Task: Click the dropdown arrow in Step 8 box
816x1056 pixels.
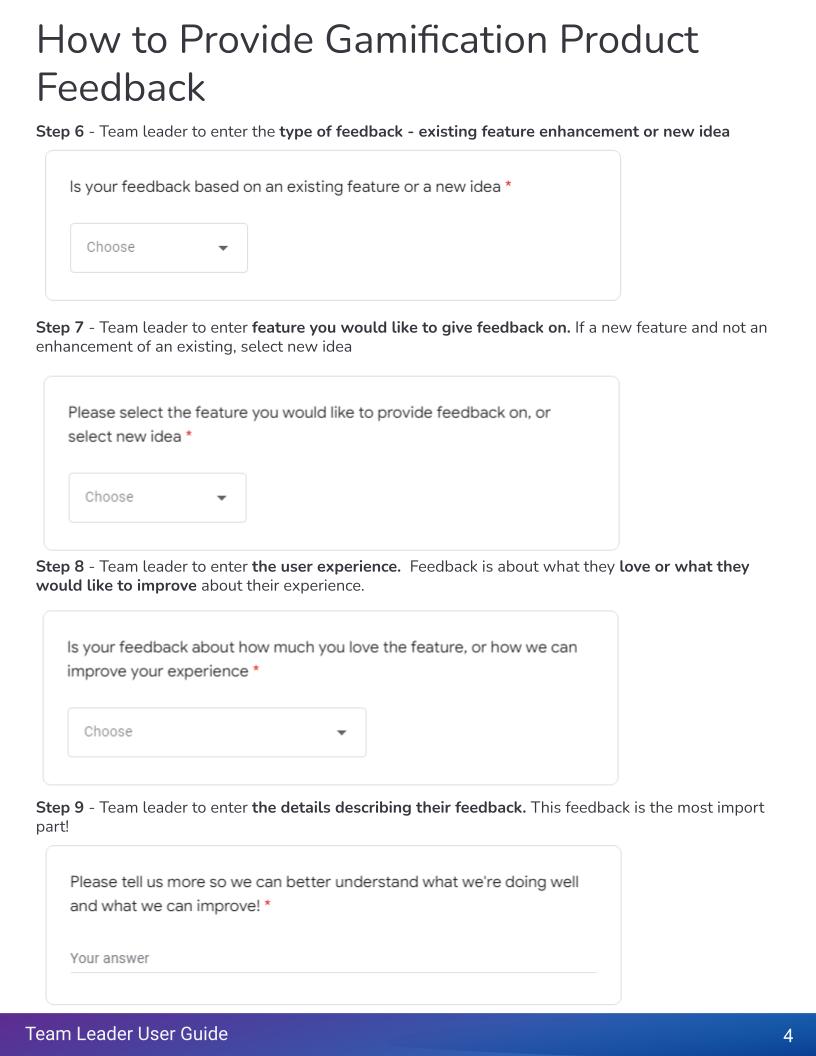Action: click(341, 731)
